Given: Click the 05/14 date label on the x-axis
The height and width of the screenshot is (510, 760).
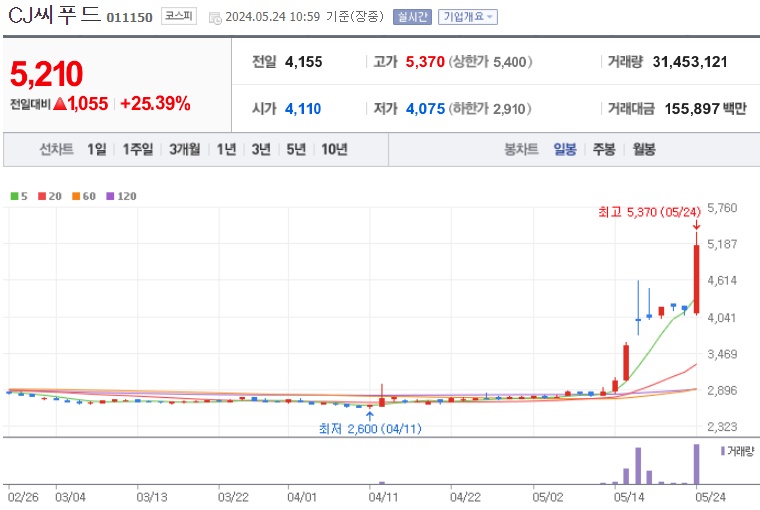Looking at the screenshot, I should pos(629,497).
